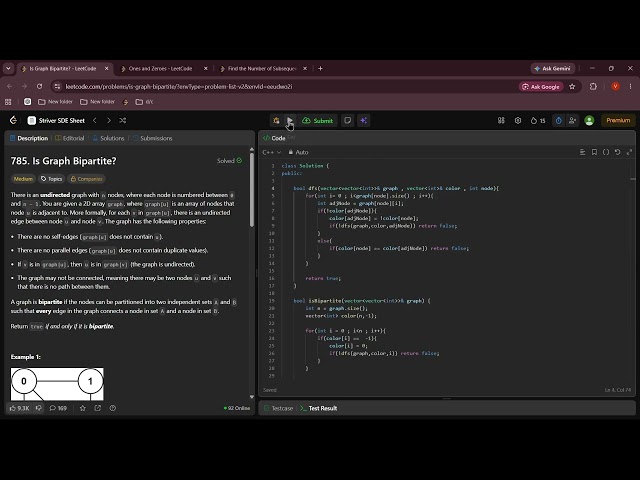Open the streak flame counter showing 15

click(x=538, y=120)
